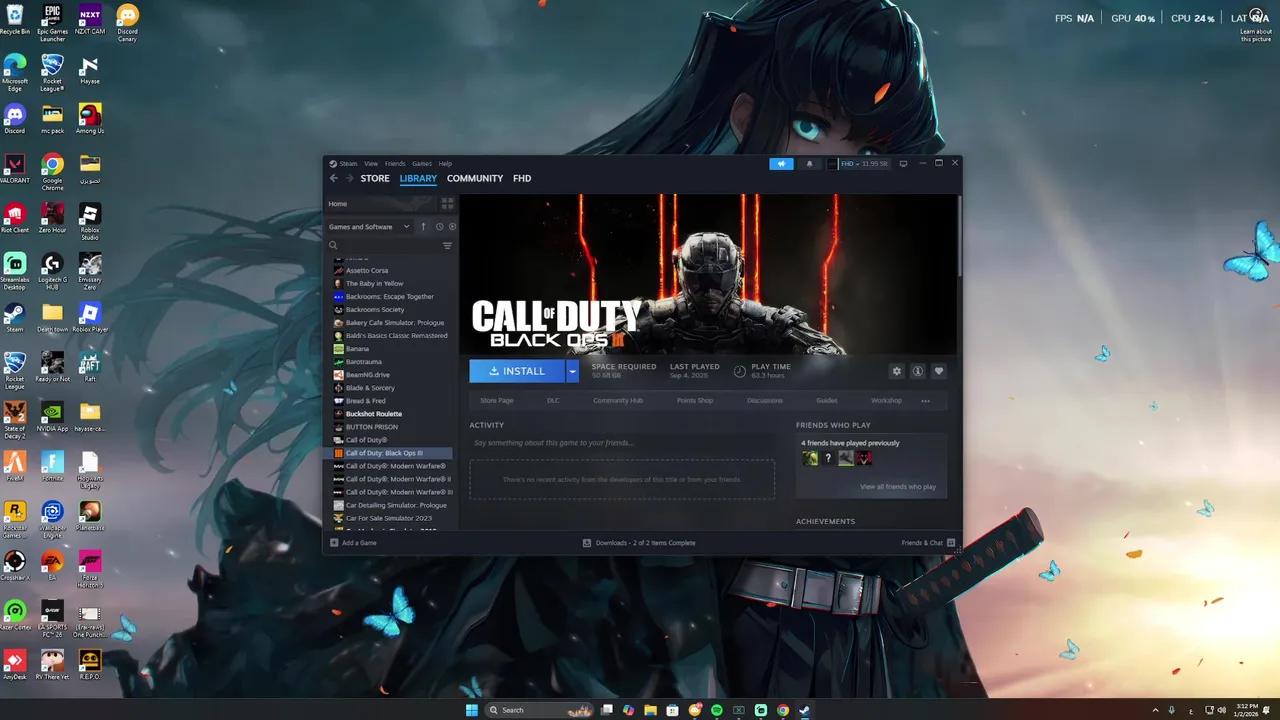Click the library search field
Image resolution: width=1280 pixels, height=720 pixels.
point(384,246)
